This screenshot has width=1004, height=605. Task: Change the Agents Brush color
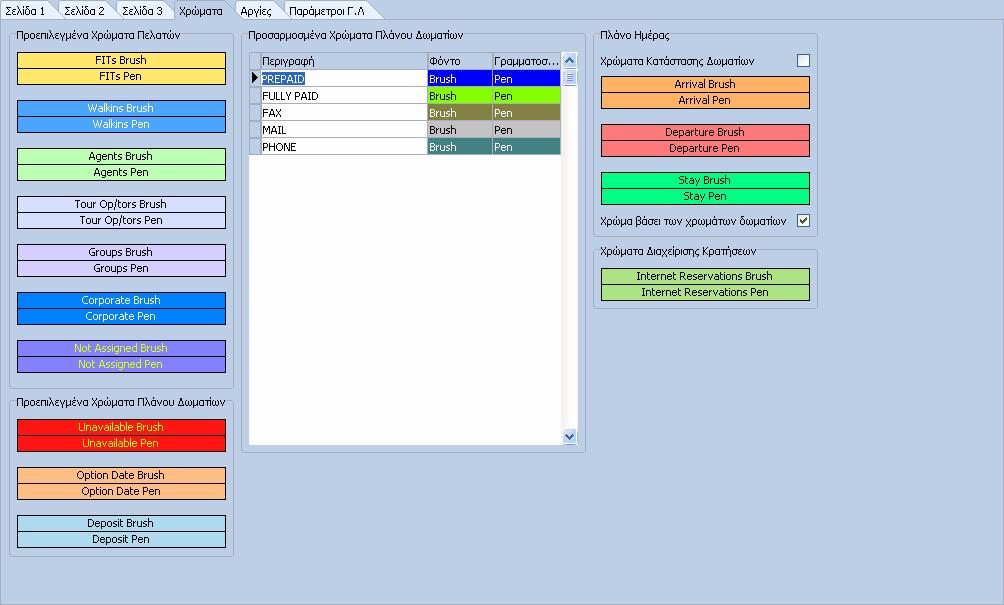click(121, 156)
